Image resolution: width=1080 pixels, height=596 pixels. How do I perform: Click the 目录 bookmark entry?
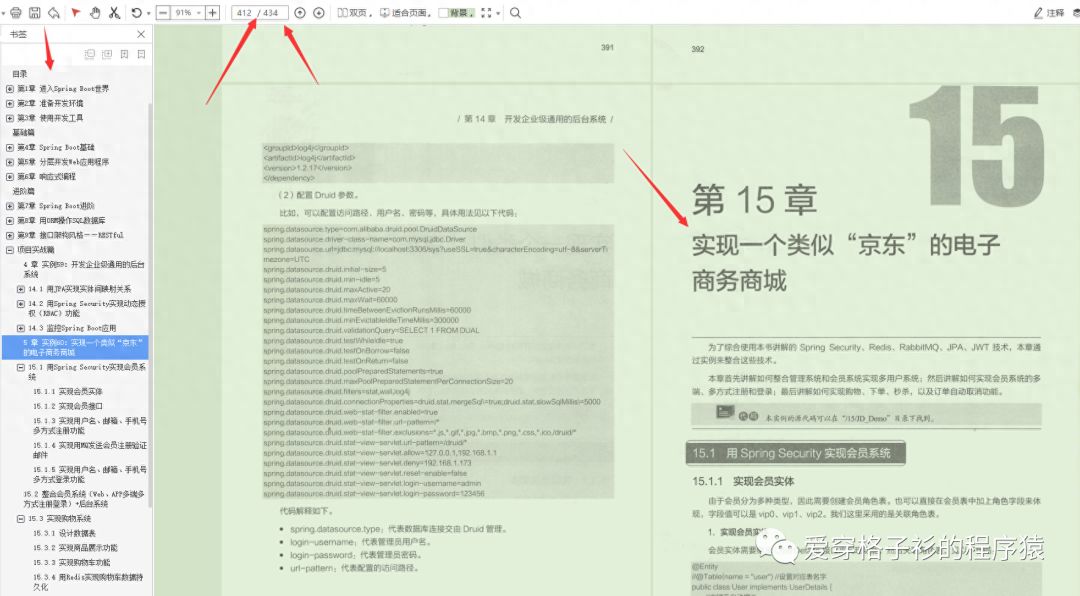point(20,74)
